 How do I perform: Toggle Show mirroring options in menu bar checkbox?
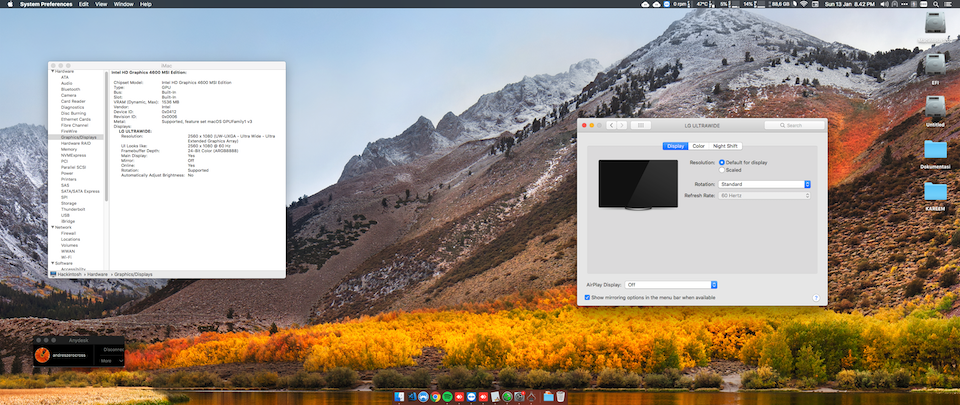[x=588, y=297]
